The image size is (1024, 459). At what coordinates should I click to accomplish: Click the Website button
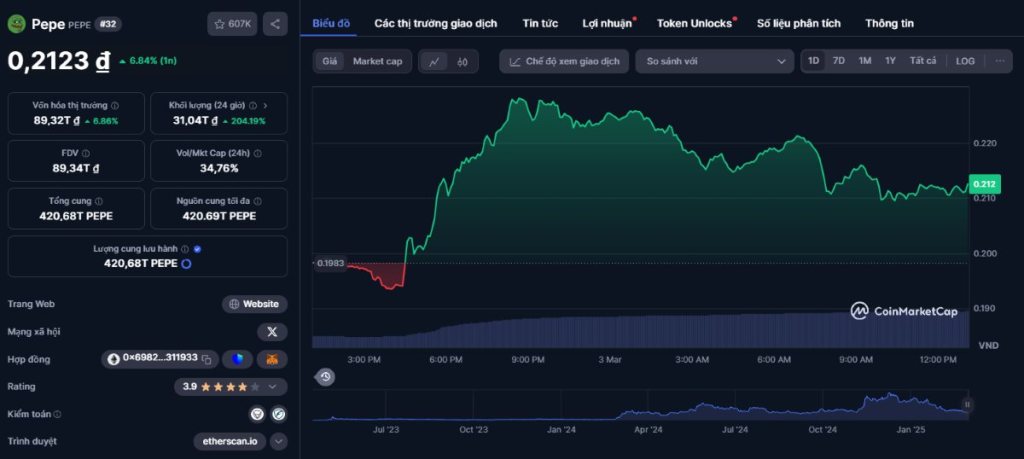point(255,304)
